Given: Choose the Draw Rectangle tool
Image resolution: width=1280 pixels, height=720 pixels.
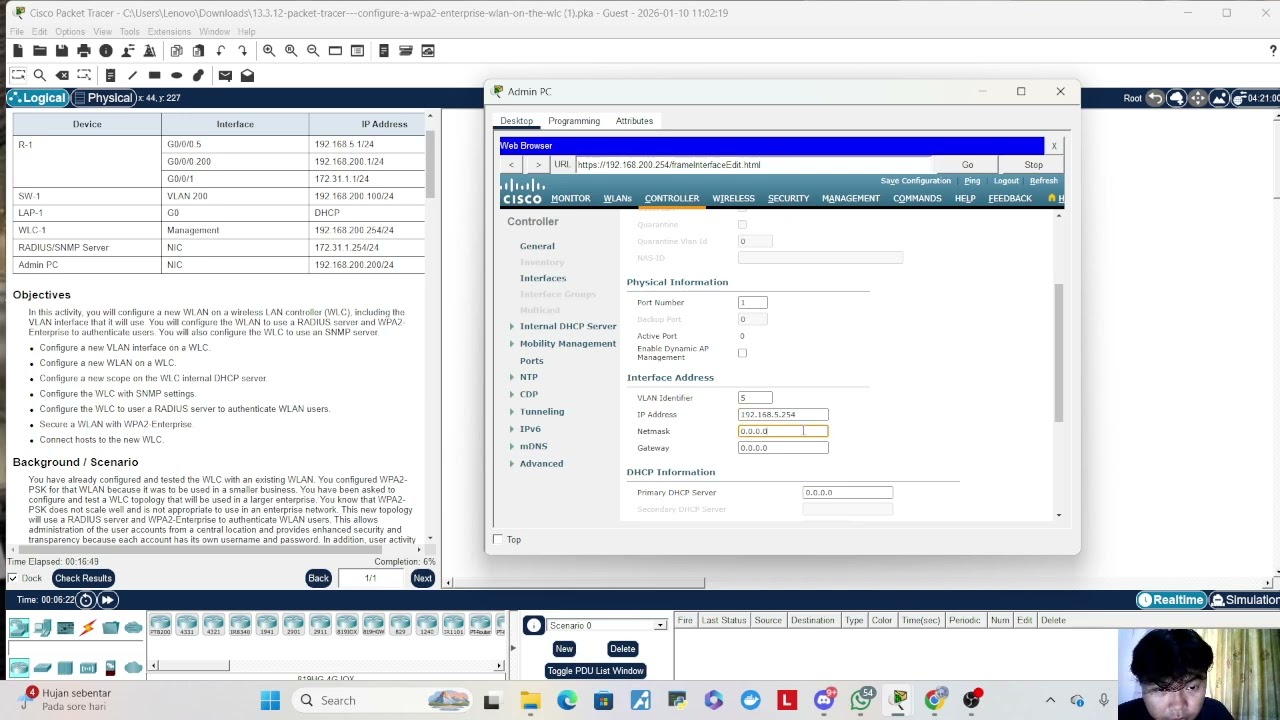Looking at the screenshot, I should pyautogui.click(x=154, y=75).
